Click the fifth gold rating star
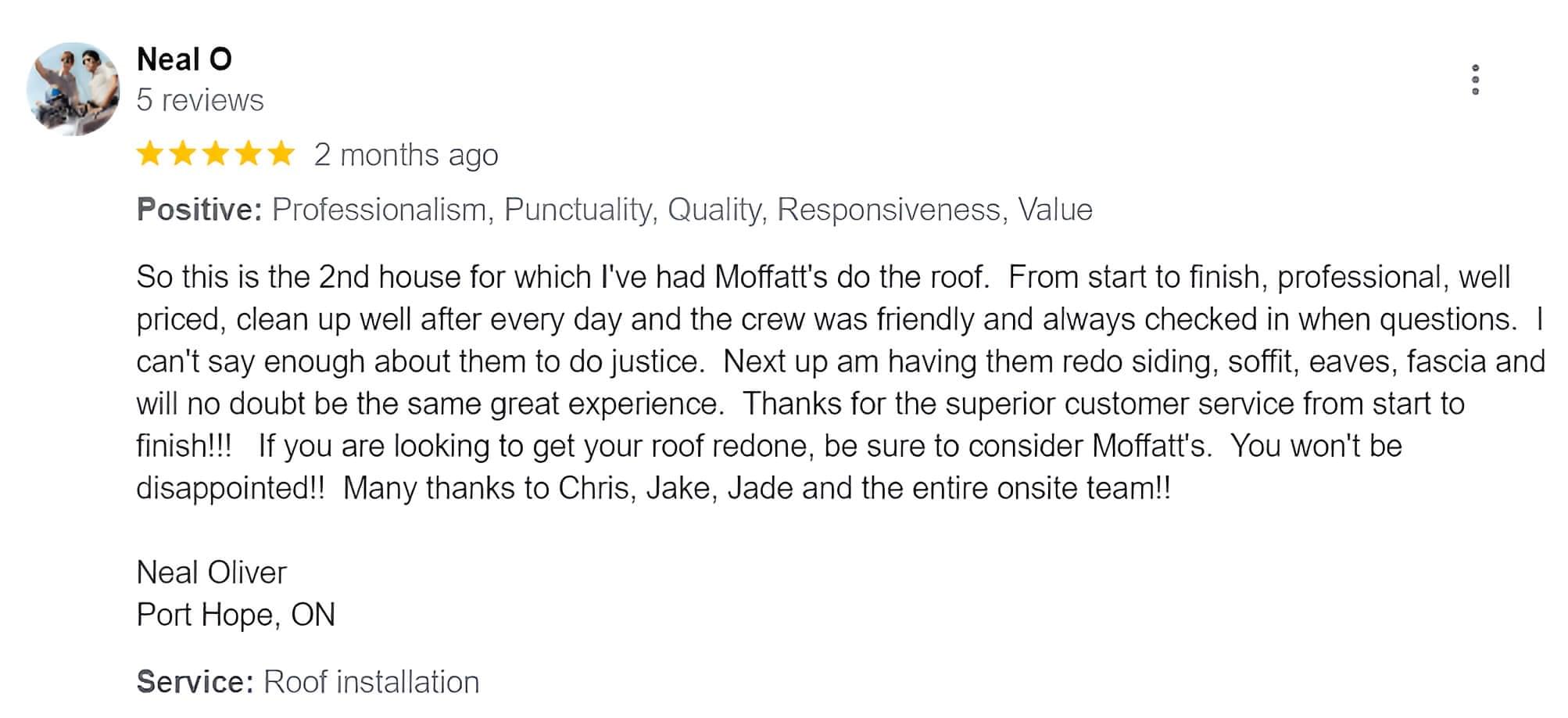The width and height of the screenshot is (1568, 718). coord(281,154)
